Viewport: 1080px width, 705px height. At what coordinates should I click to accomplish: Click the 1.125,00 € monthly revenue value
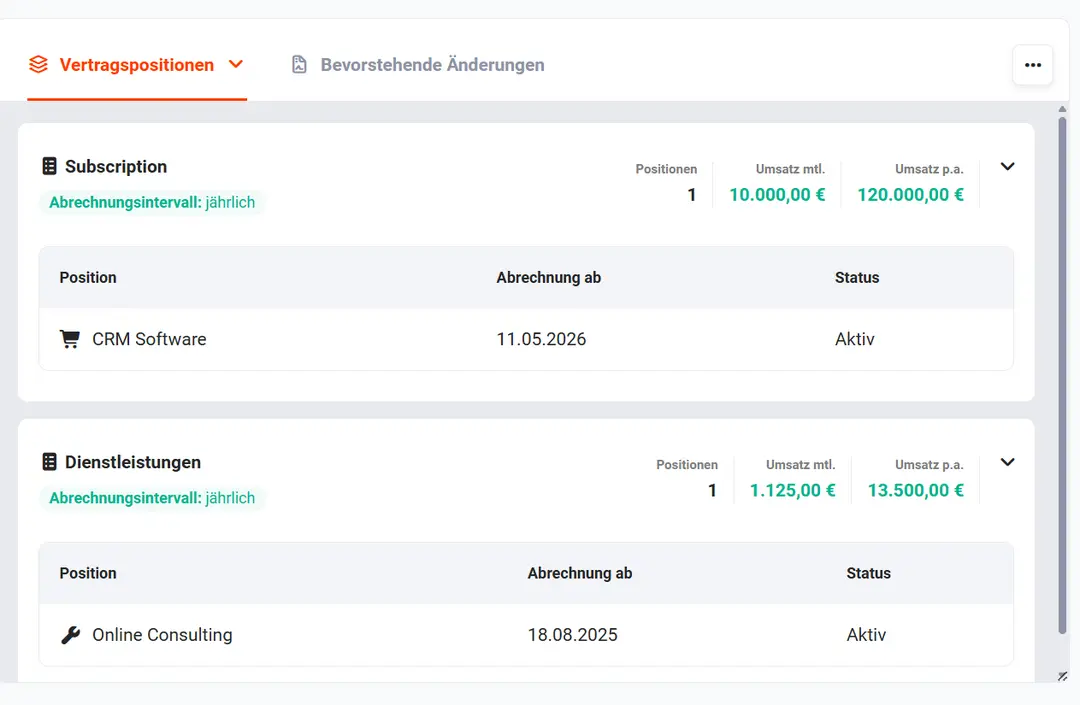point(792,490)
